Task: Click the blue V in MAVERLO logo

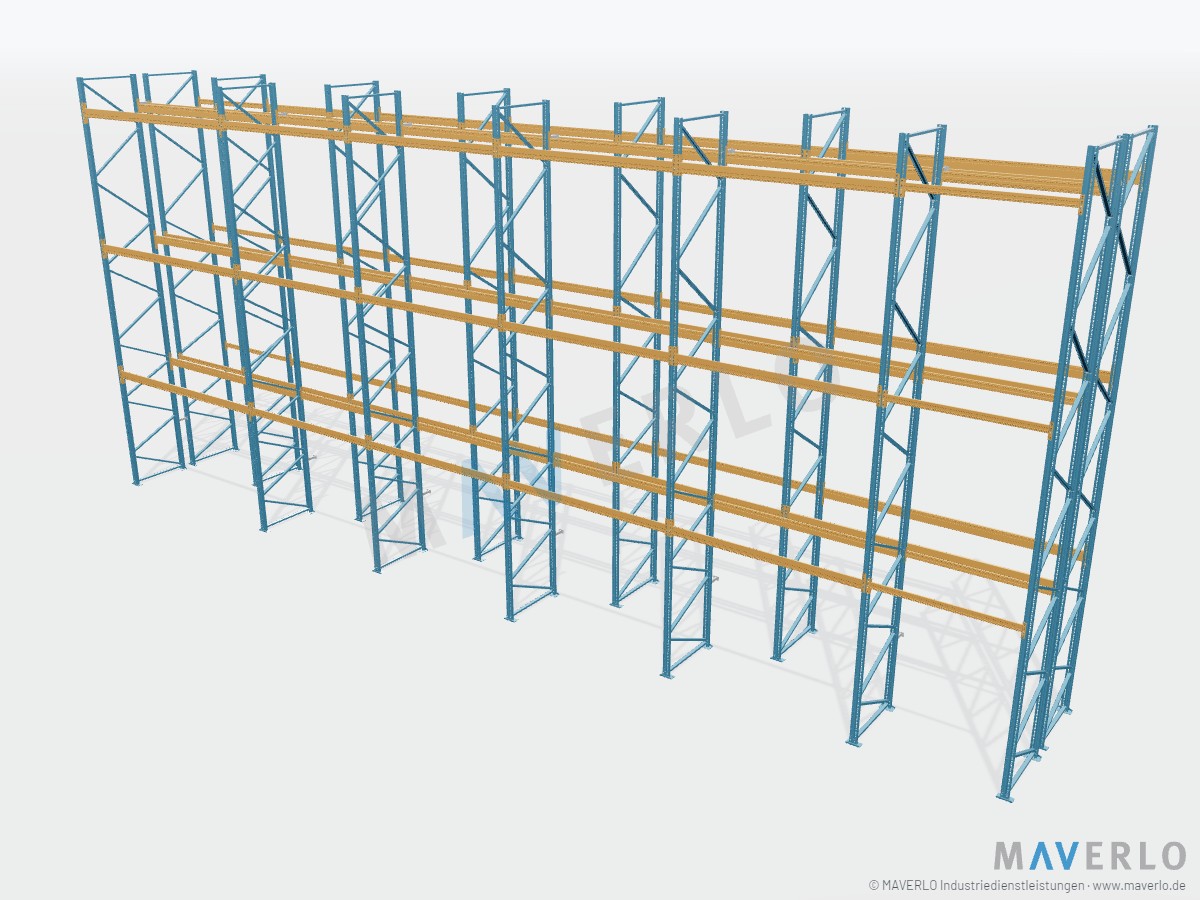Action: click(1066, 856)
